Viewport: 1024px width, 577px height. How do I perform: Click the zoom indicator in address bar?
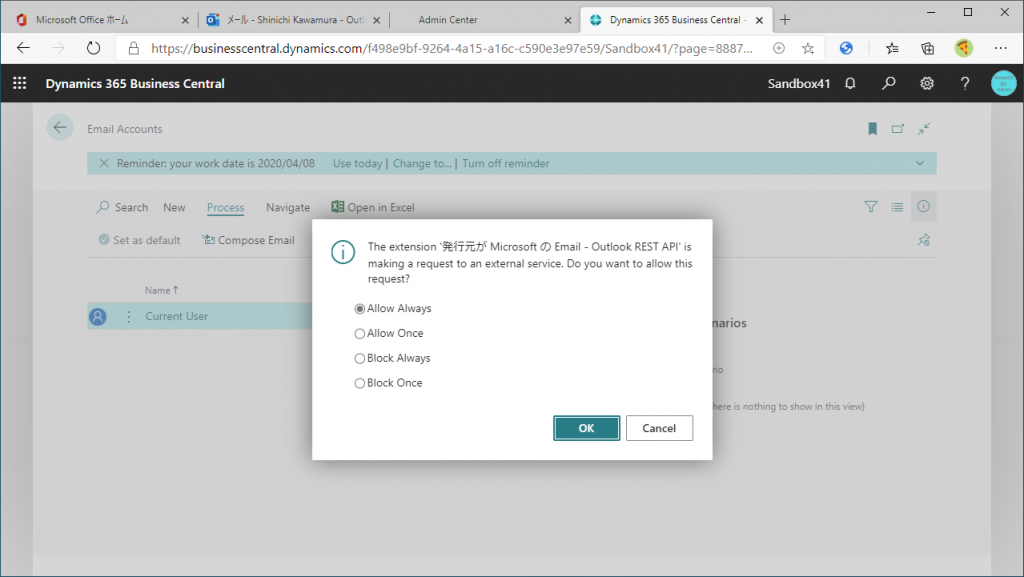778,48
